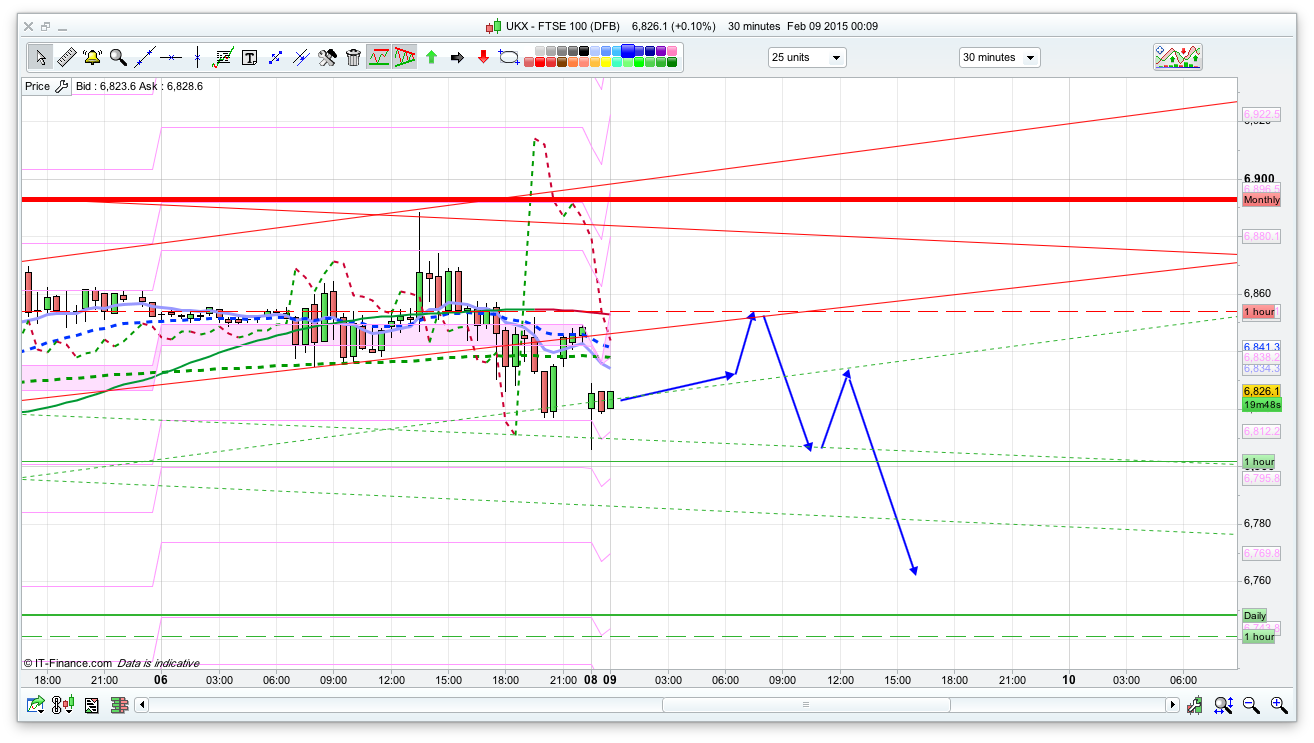
Task: Choose the green up arrow marker
Action: [x=431, y=57]
